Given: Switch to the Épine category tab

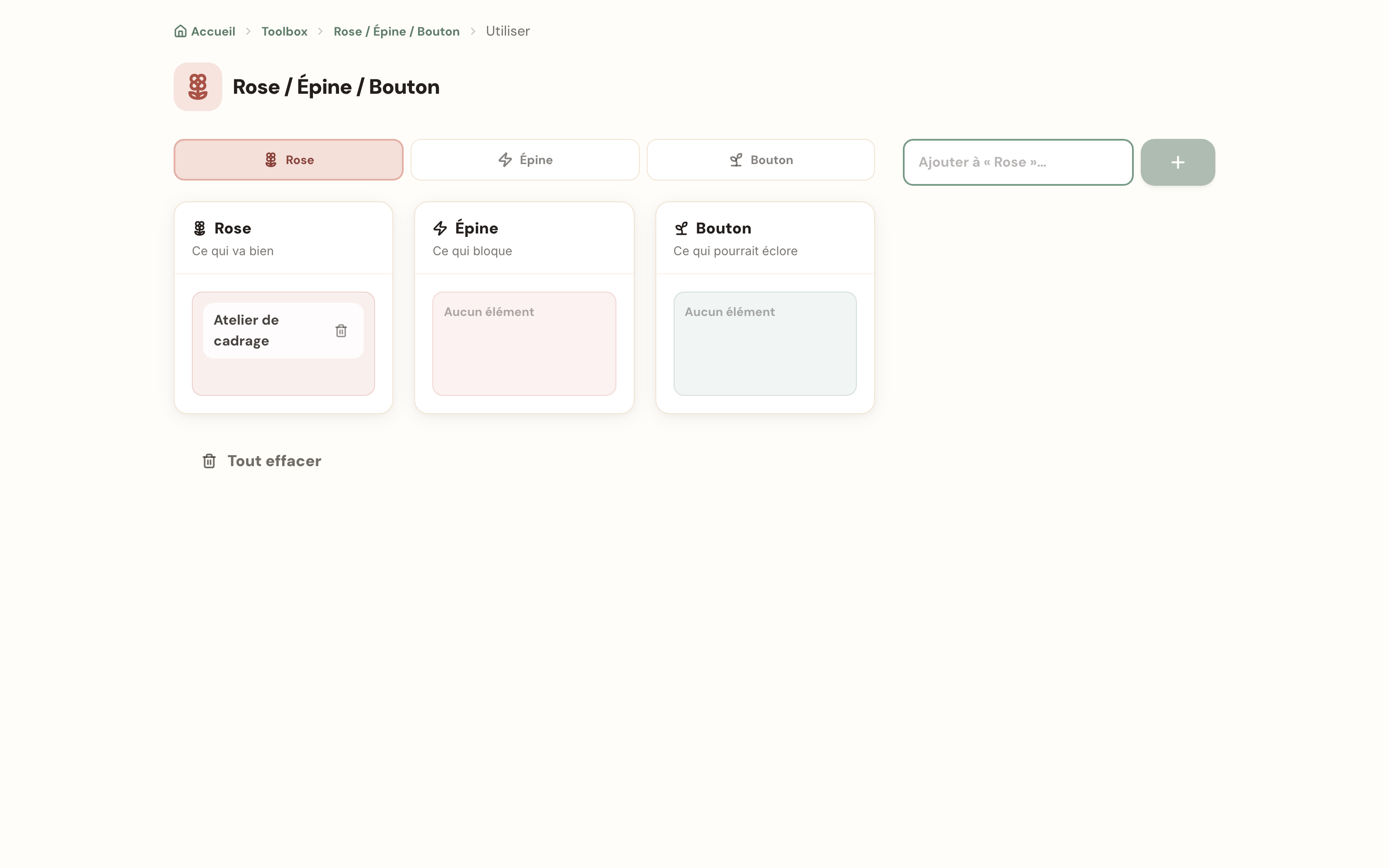Looking at the screenshot, I should click(x=525, y=160).
